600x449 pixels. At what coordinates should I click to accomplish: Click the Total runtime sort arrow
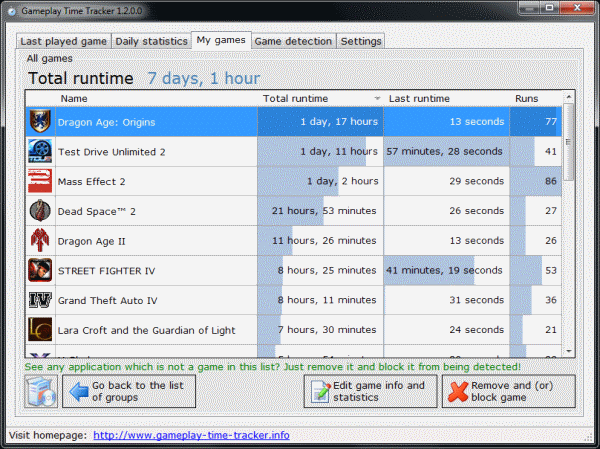pos(377,99)
